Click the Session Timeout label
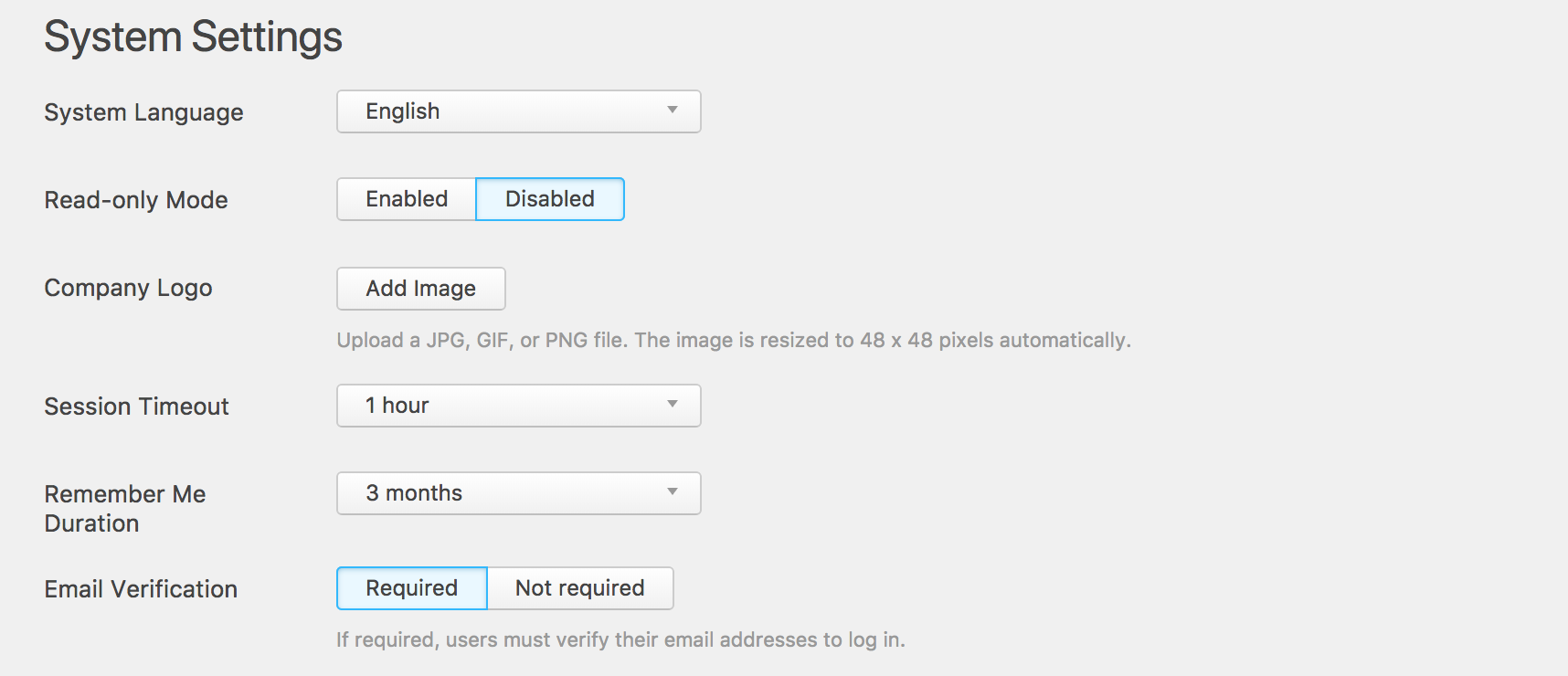 click(136, 407)
